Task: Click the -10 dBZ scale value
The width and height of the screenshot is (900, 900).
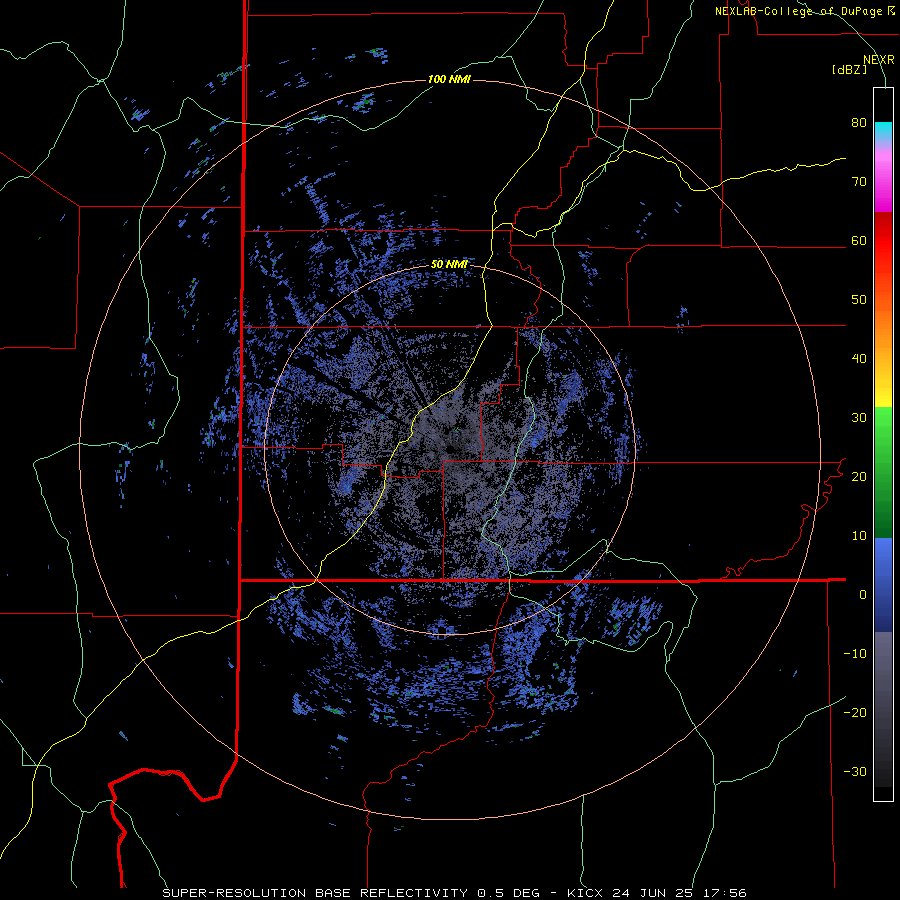Action: pos(855,653)
